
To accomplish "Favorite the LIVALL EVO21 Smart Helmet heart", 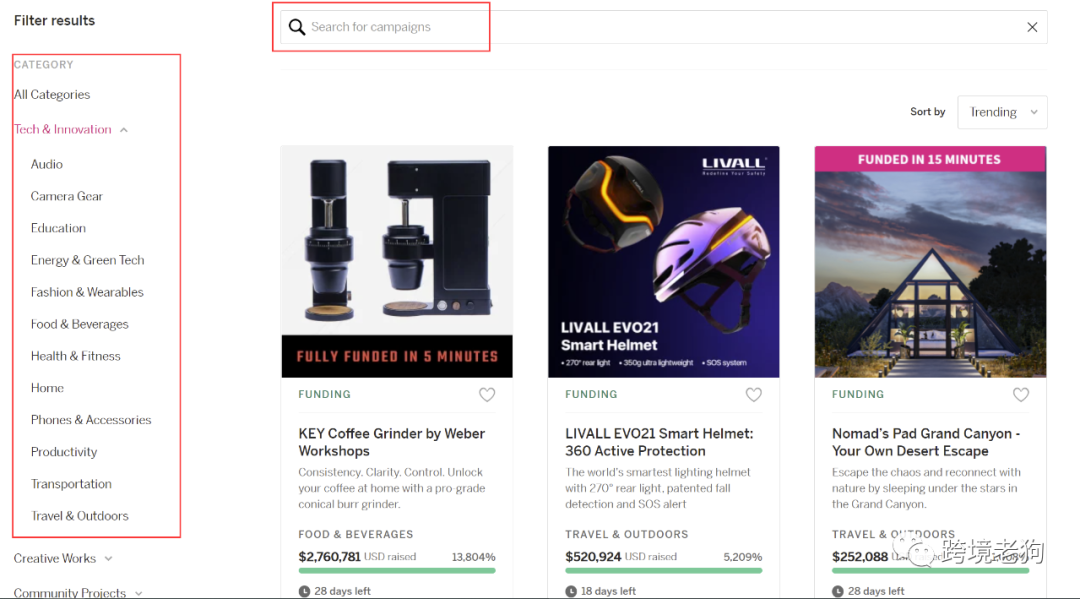I will pyautogui.click(x=754, y=395).
